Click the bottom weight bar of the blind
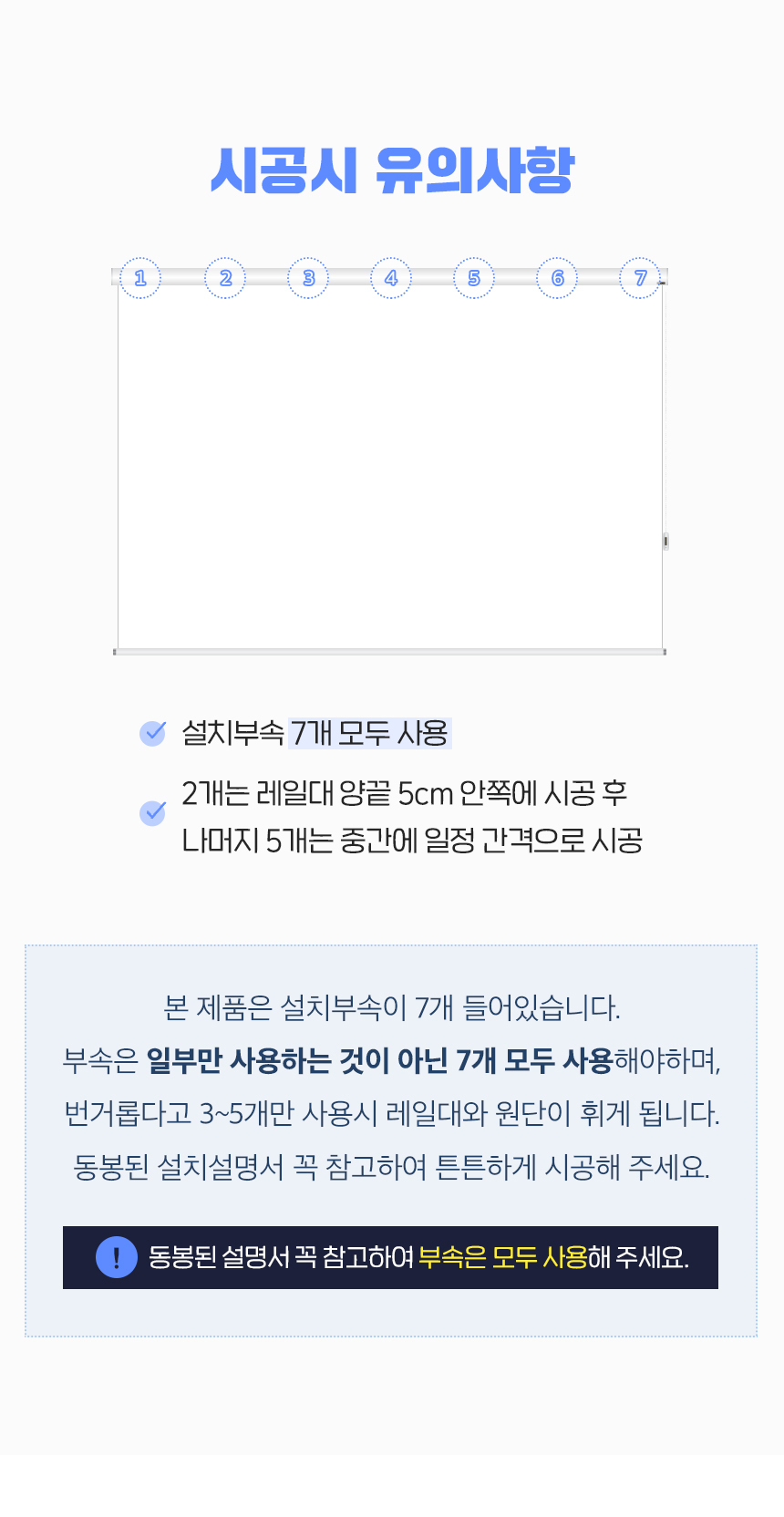This screenshot has width=784, height=1517. (390, 652)
